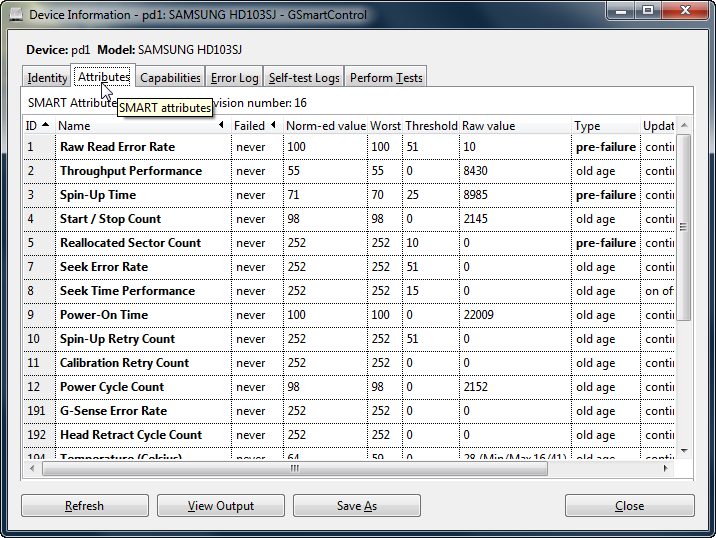Screen dimensions: 716x538
Task: Select the Power-On Time row
Action: (349, 315)
